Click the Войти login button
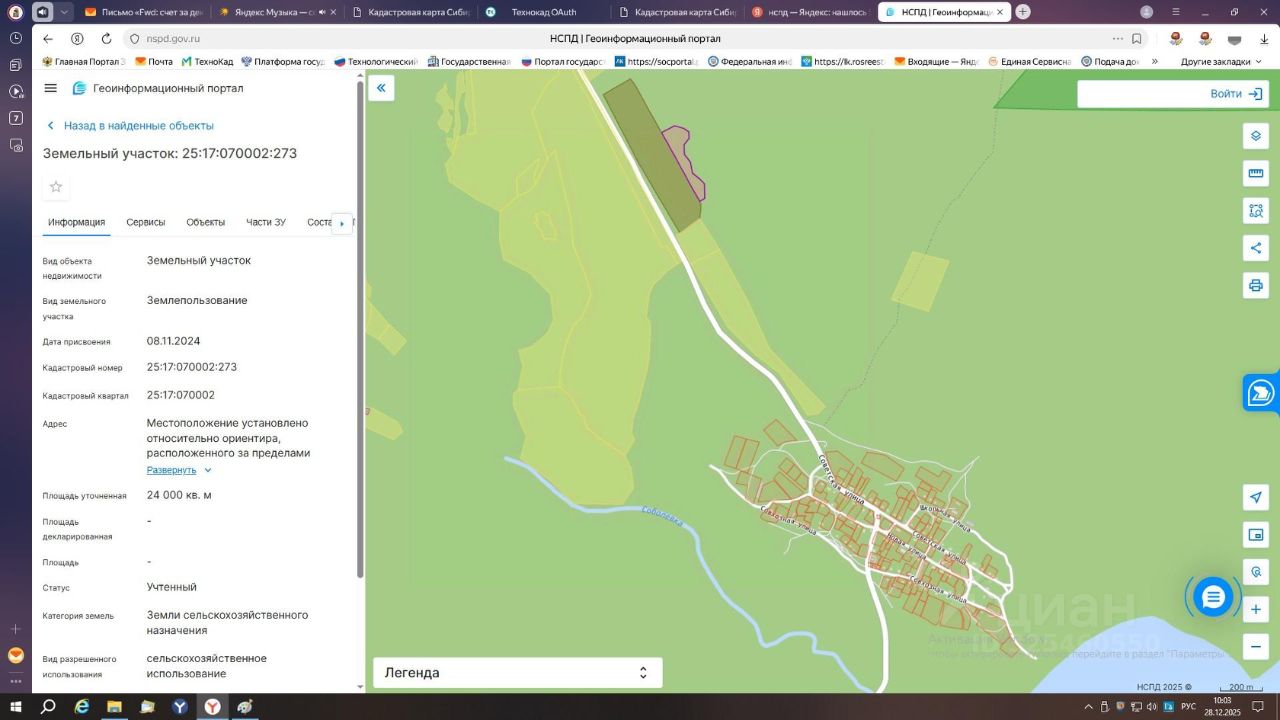This screenshot has width=1280, height=720. click(x=1237, y=94)
